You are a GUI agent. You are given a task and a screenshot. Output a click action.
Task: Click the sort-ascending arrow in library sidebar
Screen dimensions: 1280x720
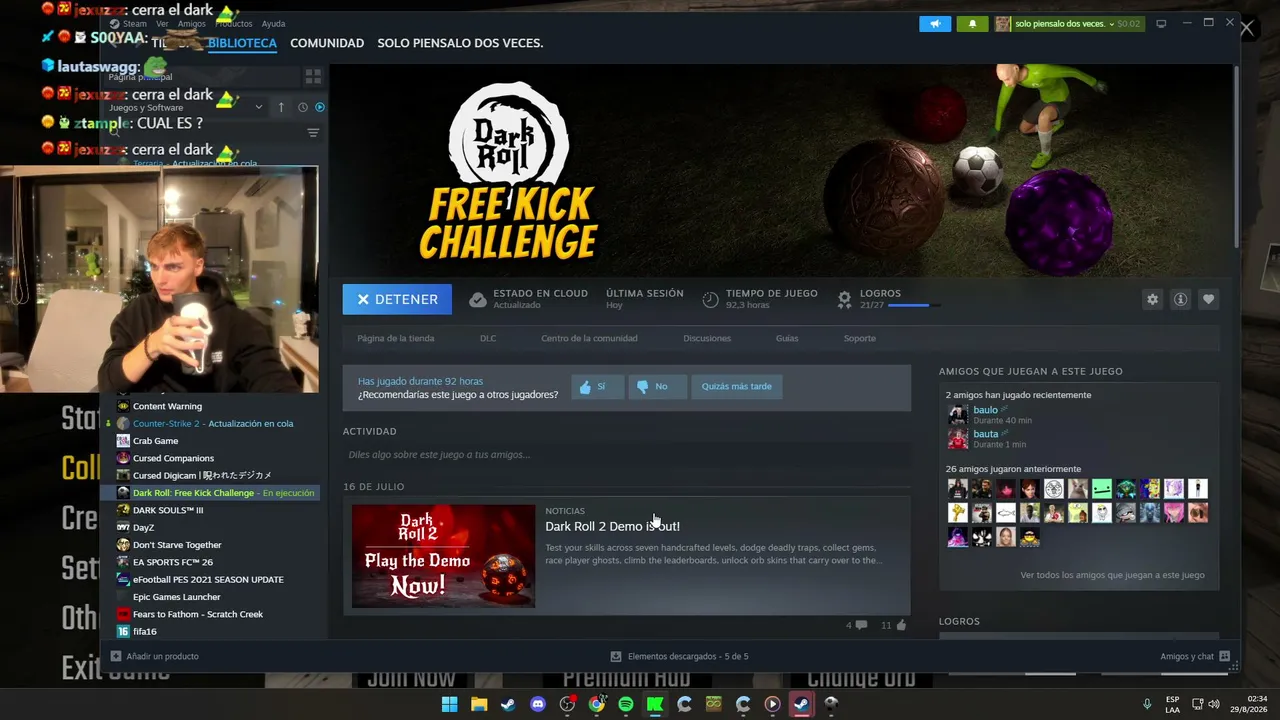[281, 107]
